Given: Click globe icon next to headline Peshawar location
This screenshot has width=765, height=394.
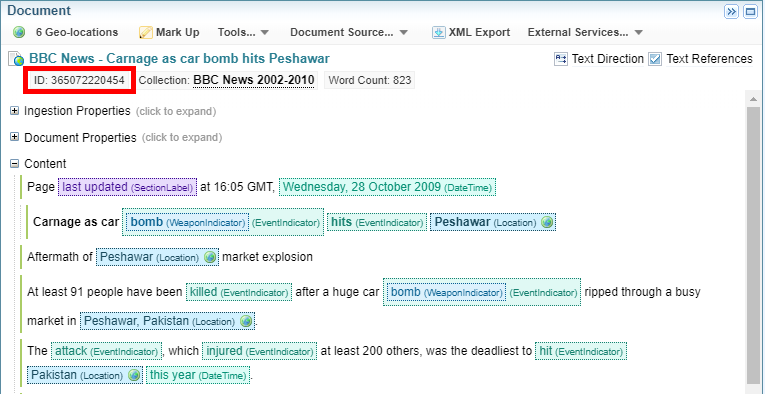Looking at the screenshot, I should point(547,222).
